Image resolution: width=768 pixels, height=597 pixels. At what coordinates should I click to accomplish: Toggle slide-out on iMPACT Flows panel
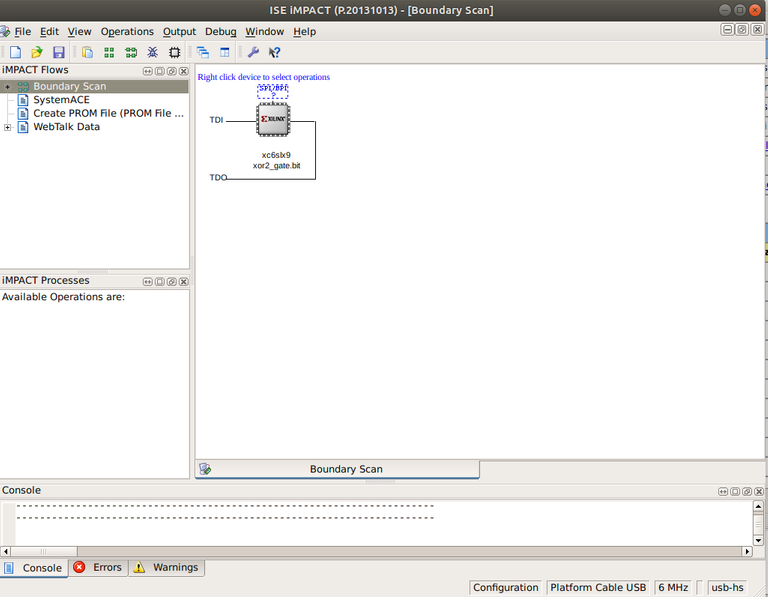coord(147,71)
